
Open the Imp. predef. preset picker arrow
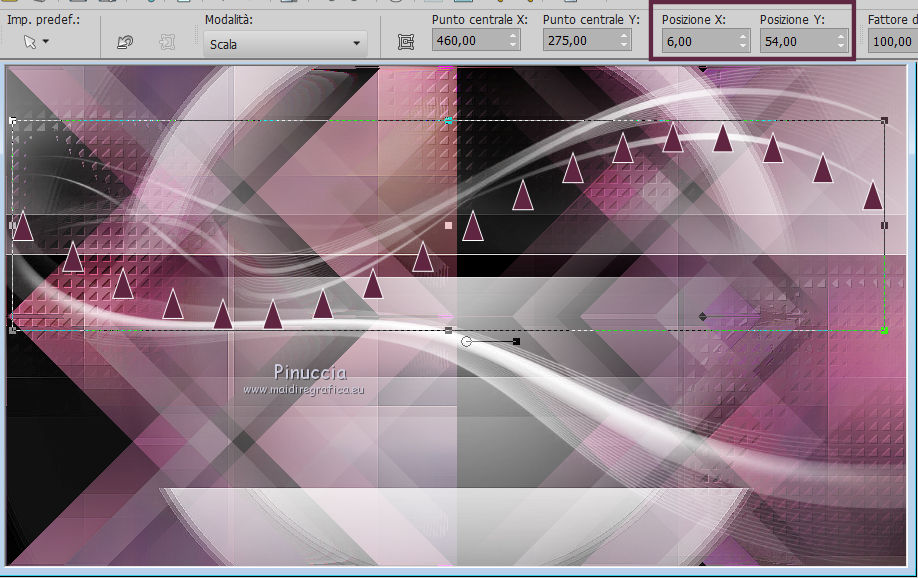(x=46, y=42)
